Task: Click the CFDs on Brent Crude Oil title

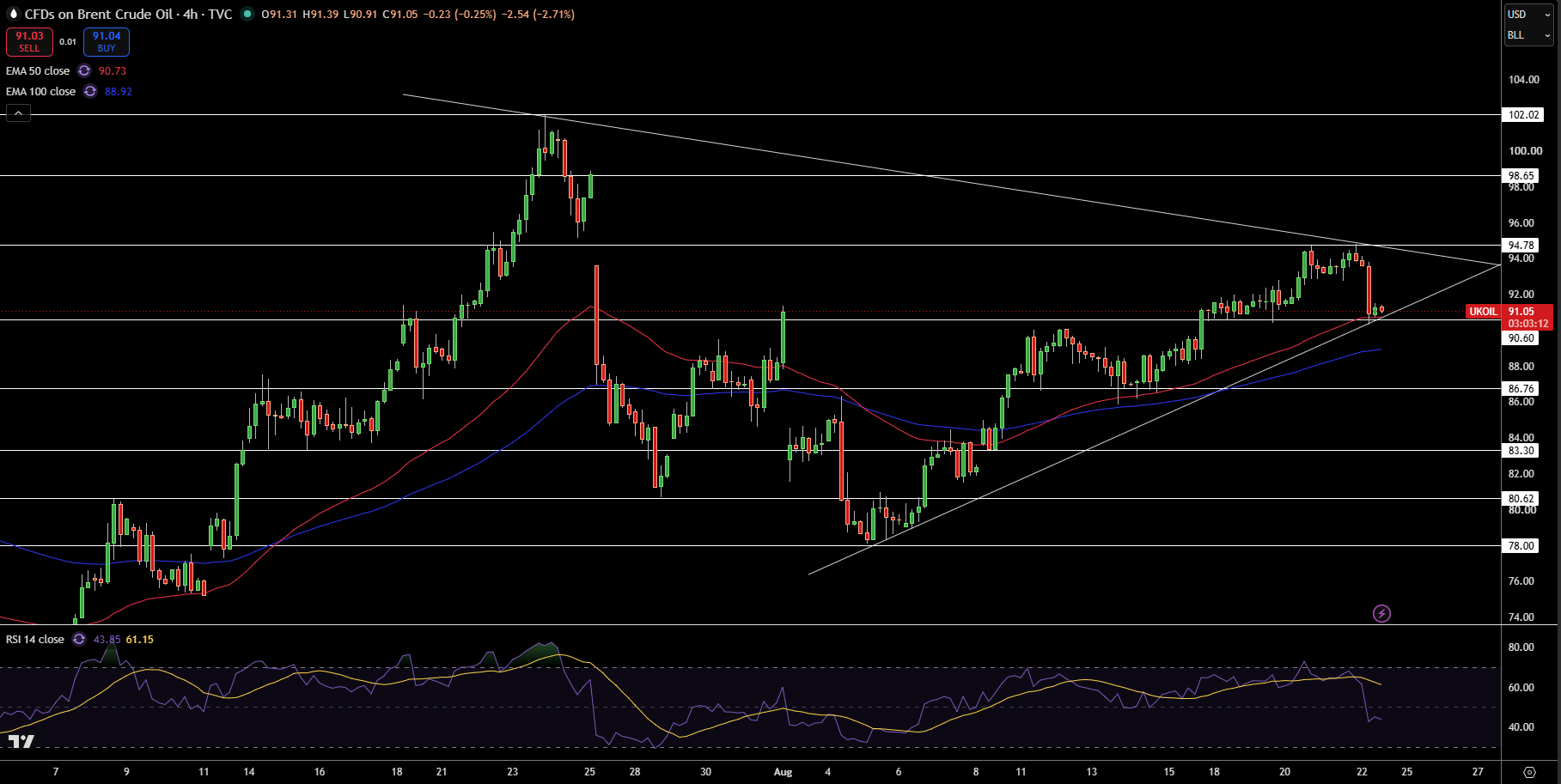Action: point(100,15)
